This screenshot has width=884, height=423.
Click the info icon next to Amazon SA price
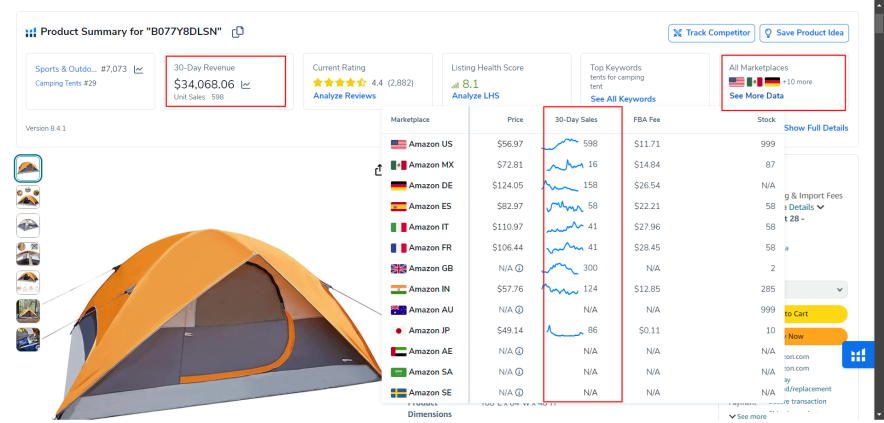coord(519,372)
